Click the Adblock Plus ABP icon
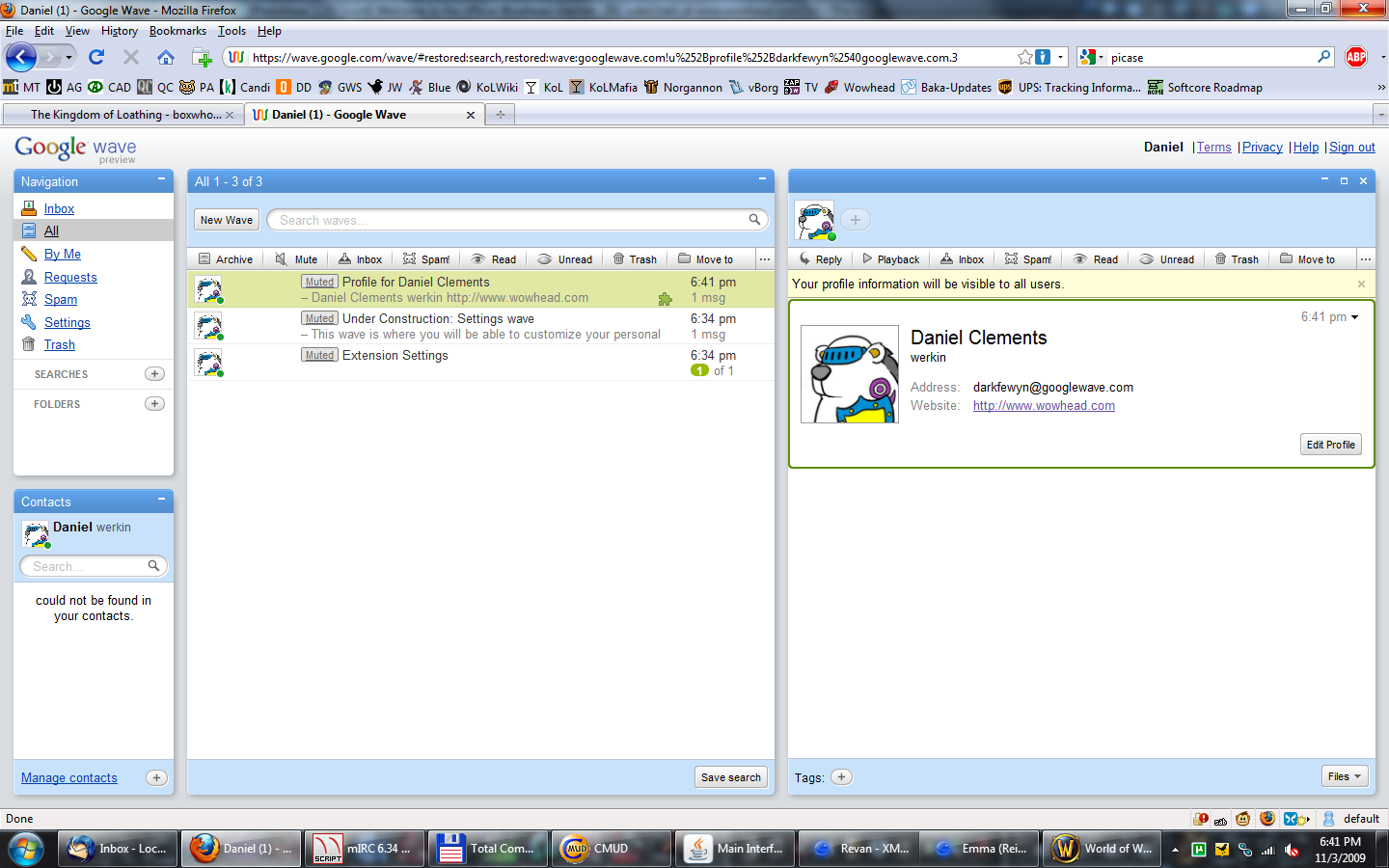This screenshot has height=868, width=1389. pos(1356,57)
